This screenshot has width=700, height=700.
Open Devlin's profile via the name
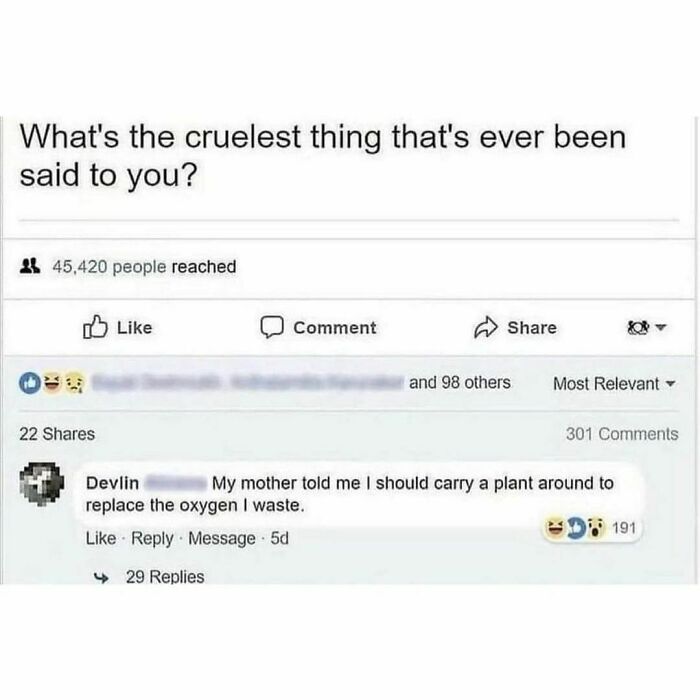tap(112, 484)
